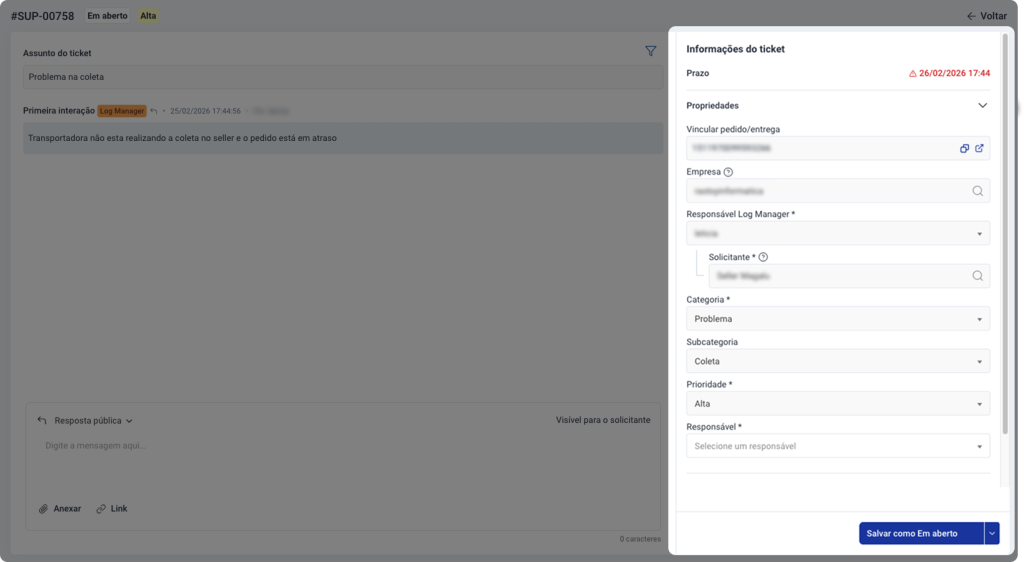Open the arrow next to Salvar button
This screenshot has width=1024, height=562.
coord(992,534)
